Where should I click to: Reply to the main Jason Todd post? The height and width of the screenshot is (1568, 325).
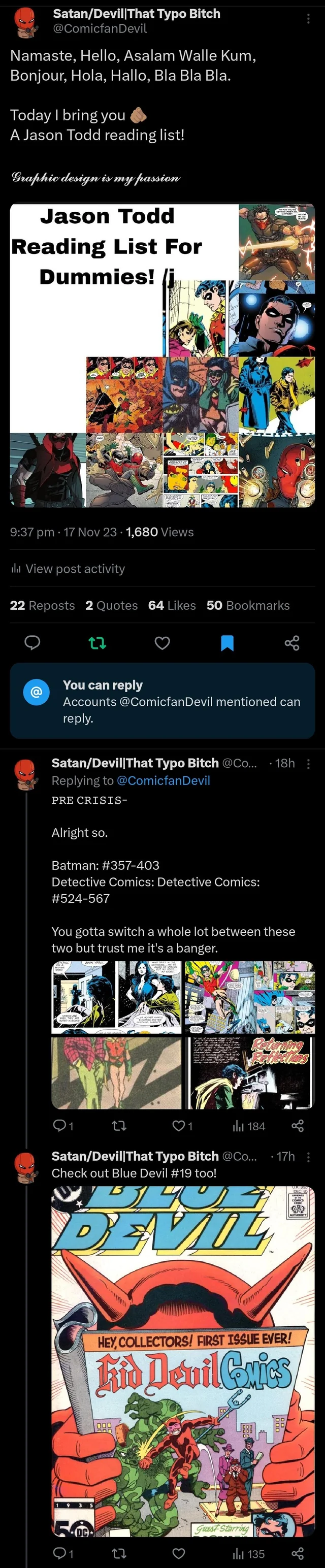click(32, 642)
